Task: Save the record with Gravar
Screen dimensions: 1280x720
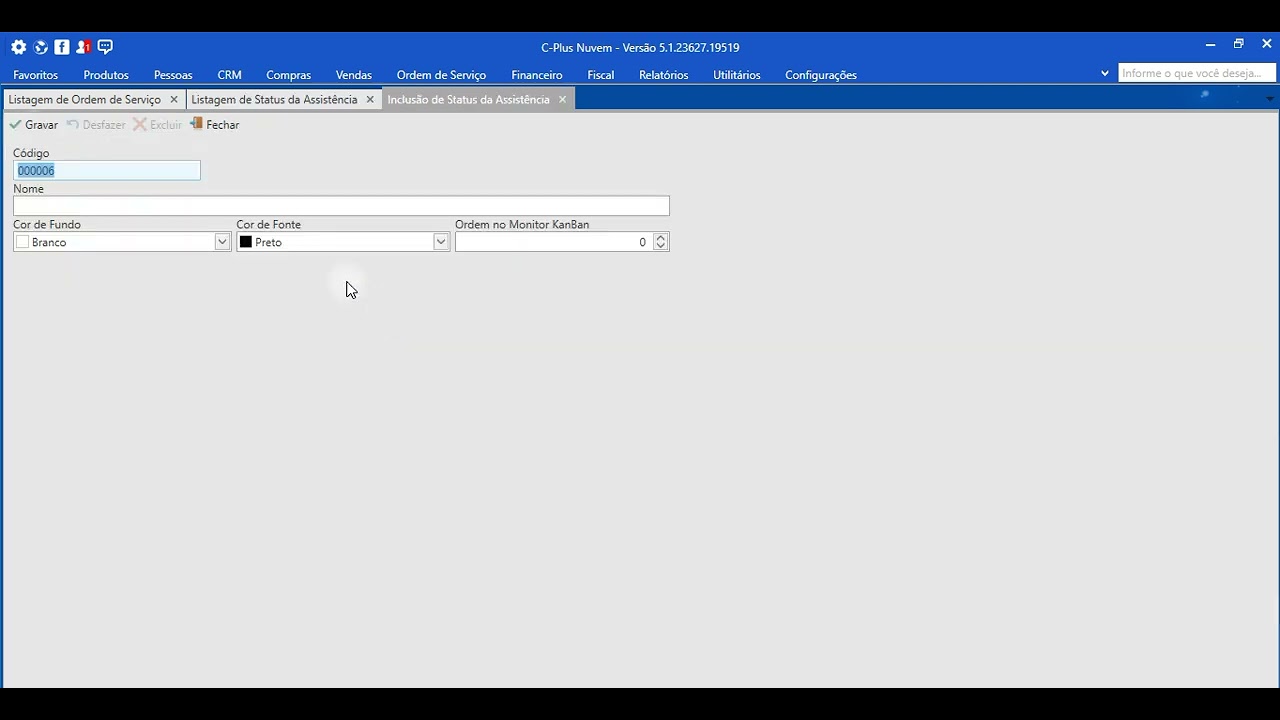Action: coord(34,125)
